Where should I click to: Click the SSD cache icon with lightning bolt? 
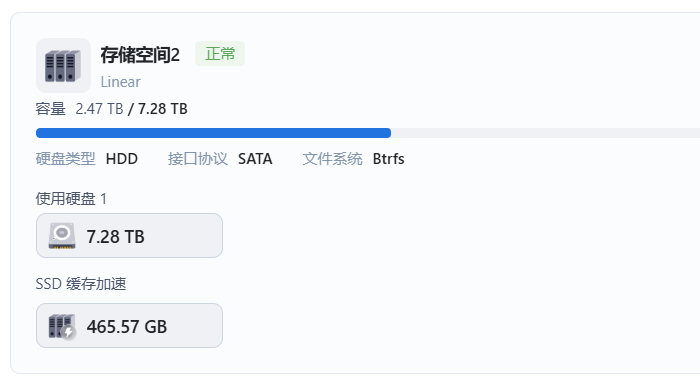click(62, 326)
